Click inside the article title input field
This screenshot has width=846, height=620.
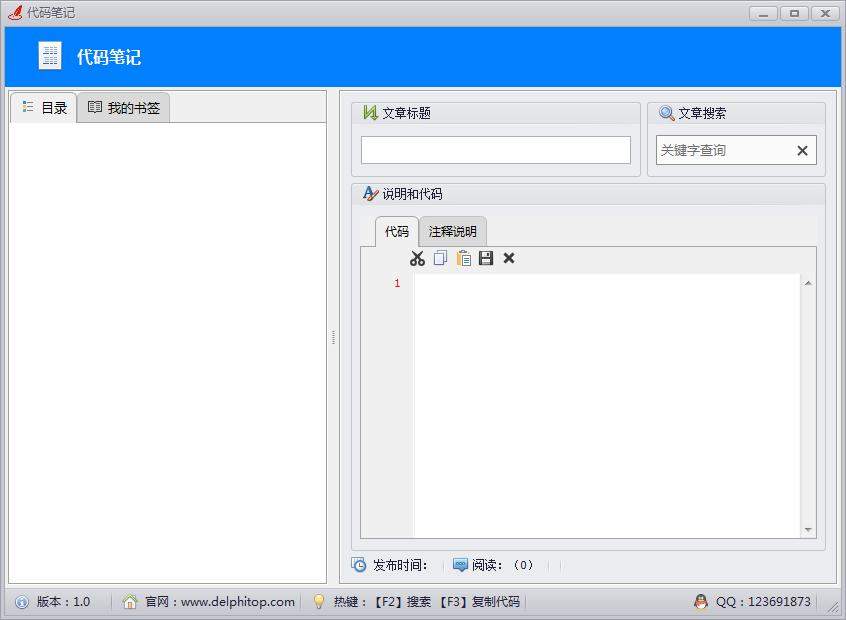(494, 150)
